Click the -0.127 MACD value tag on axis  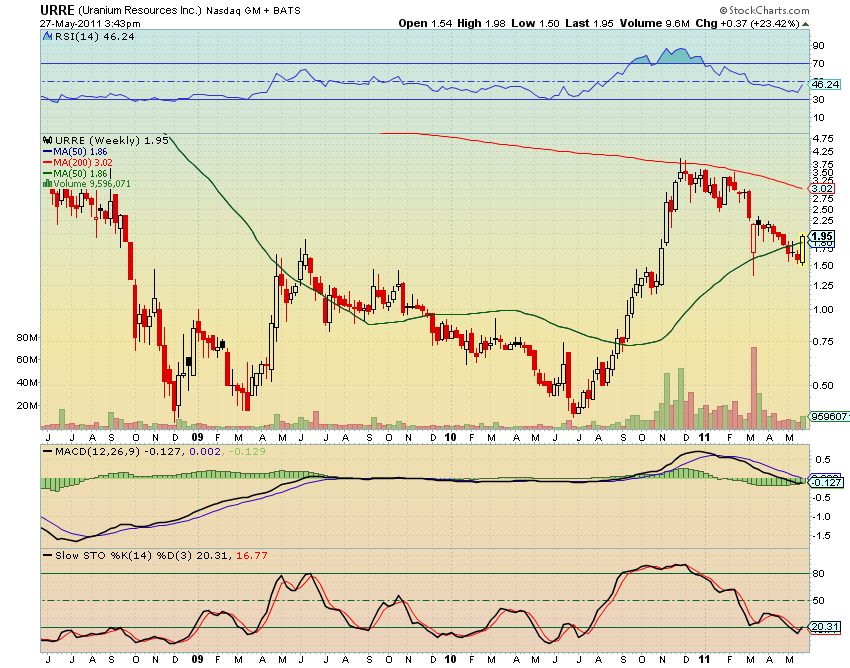coord(826,482)
